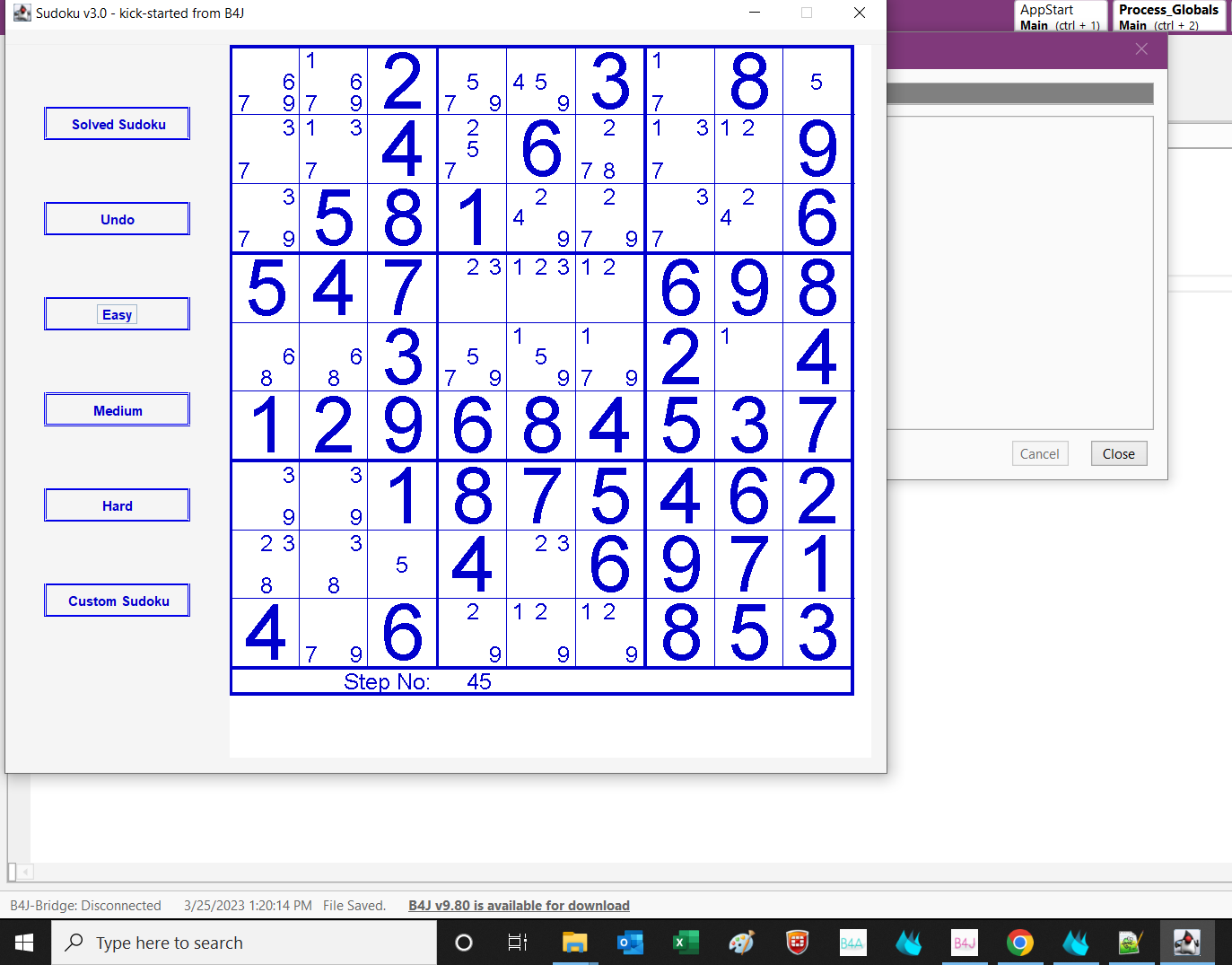Switch to B4A from the taskbar
The image size is (1232, 965).
point(852,943)
